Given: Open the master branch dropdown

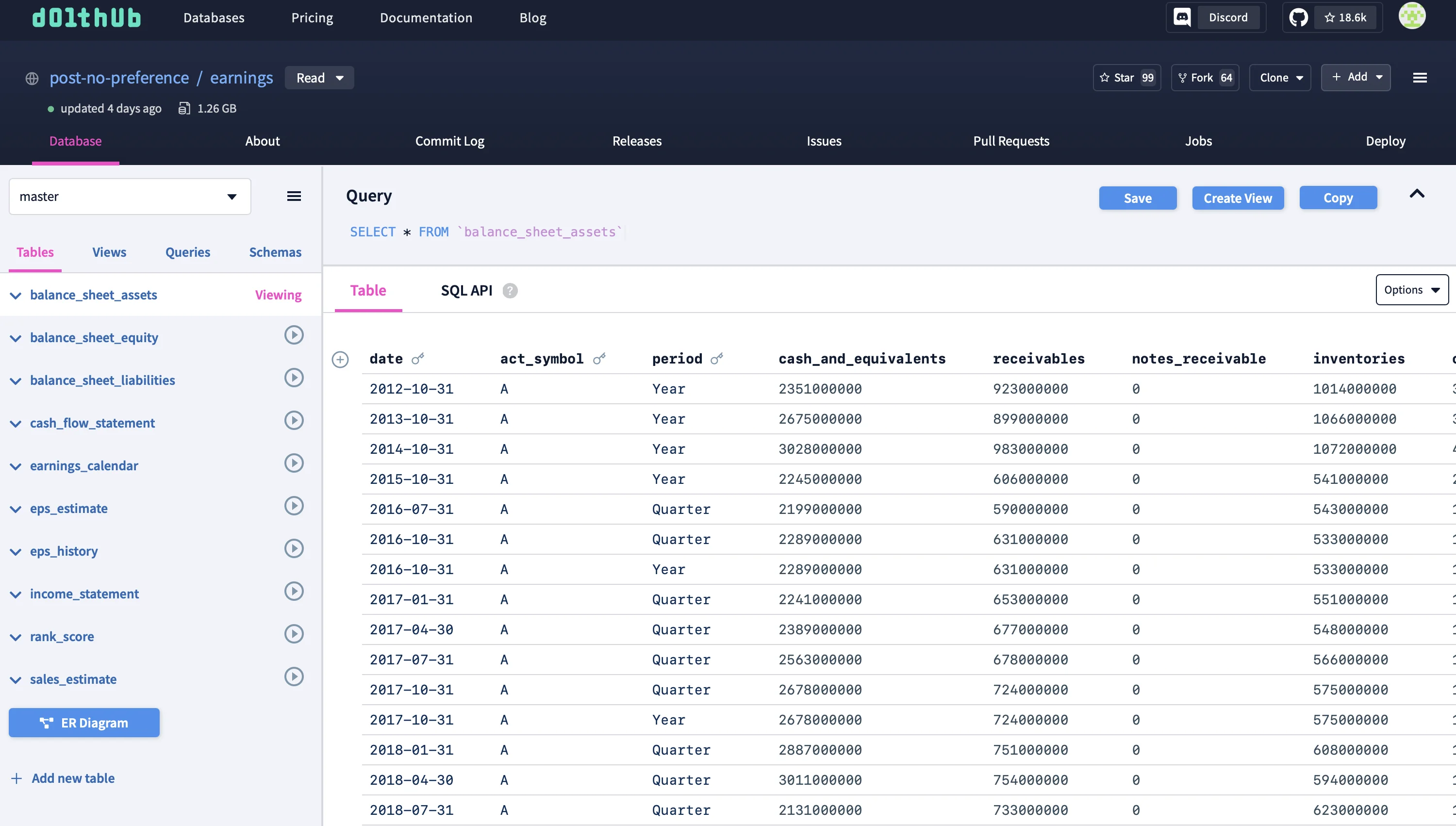Looking at the screenshot, I should point(130,196).
